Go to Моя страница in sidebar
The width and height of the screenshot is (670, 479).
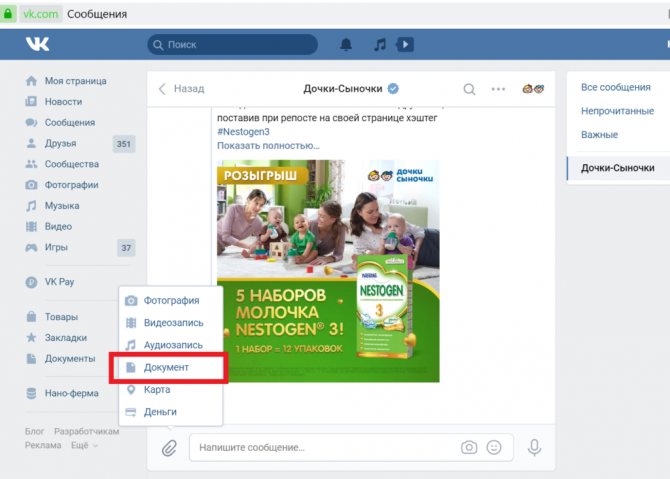tap(66, 81)
